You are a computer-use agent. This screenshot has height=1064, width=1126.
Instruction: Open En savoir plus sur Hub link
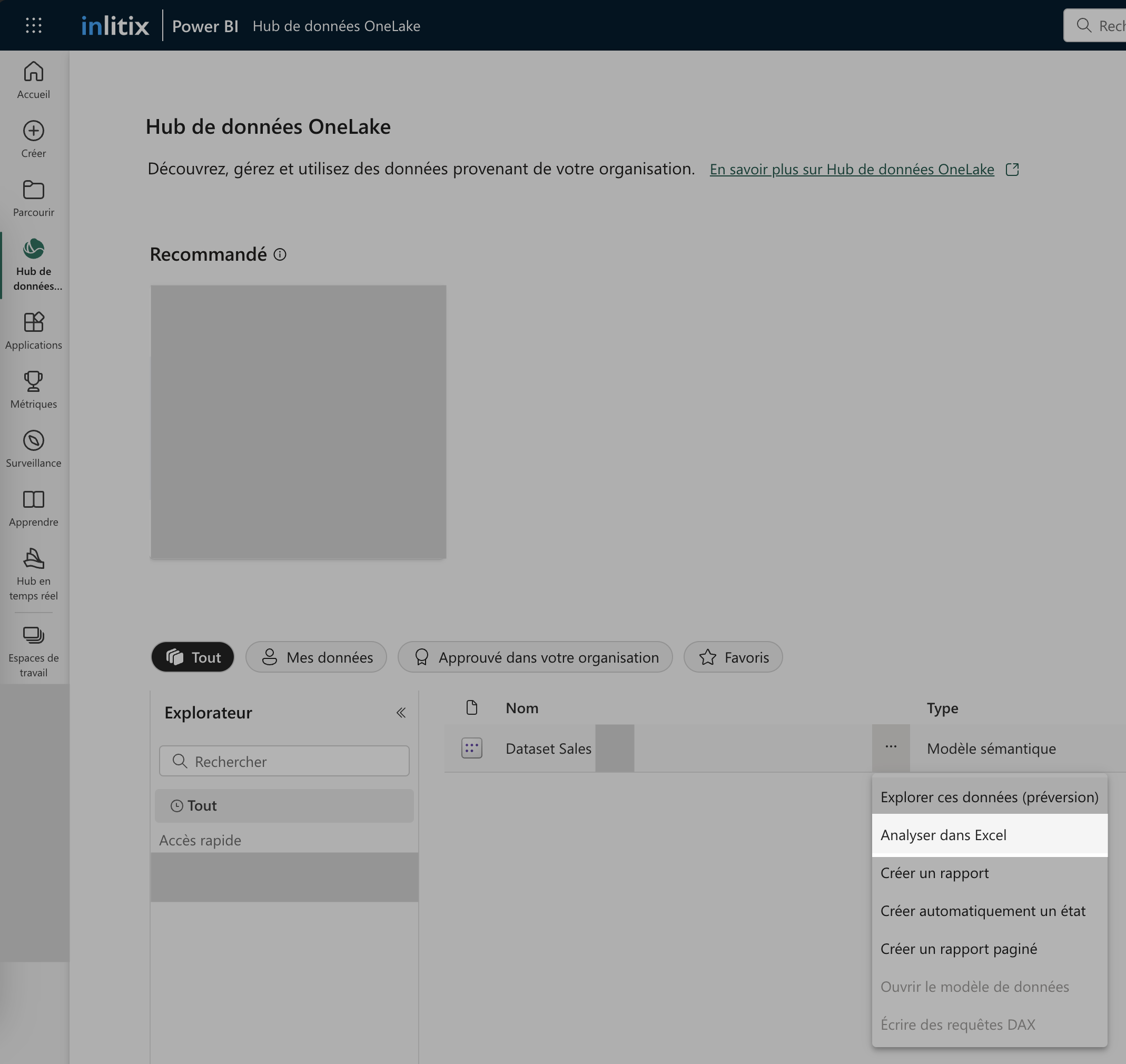pyautogui.click(x=852, y=170)
